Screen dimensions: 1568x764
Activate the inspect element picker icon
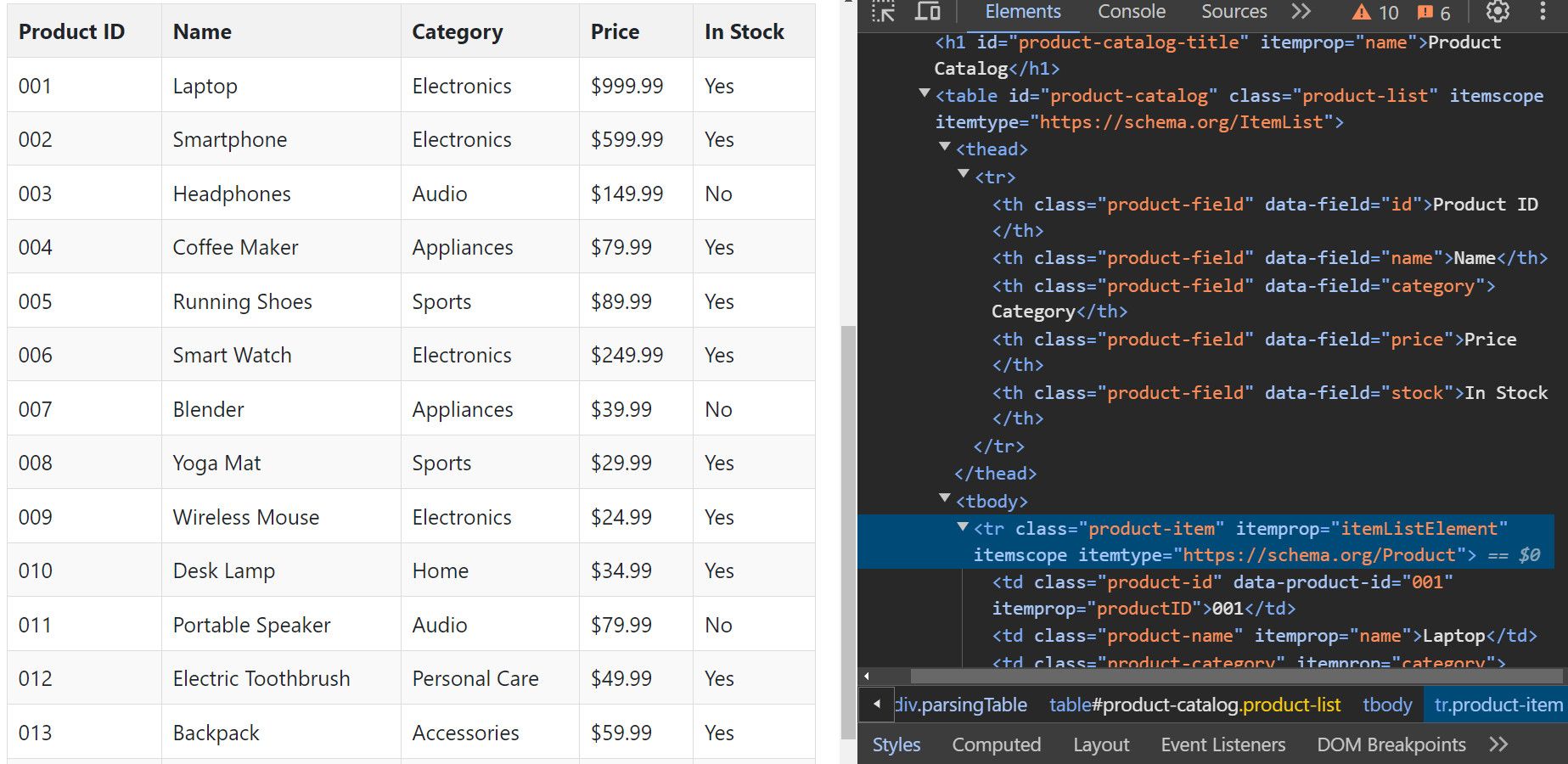(884, 12)
